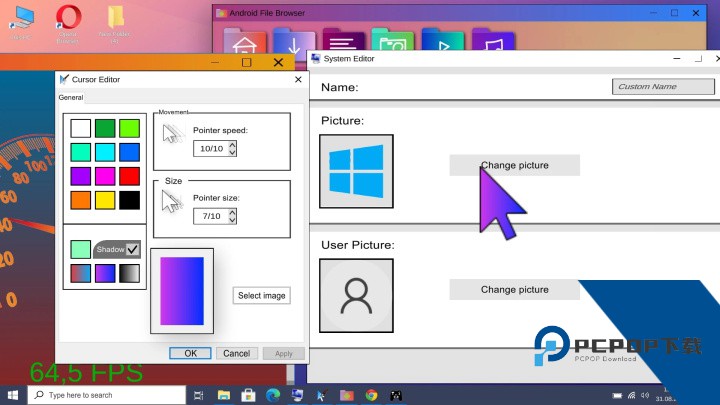
Task: Click the battery icon in system tray
Action: [617, 395]
